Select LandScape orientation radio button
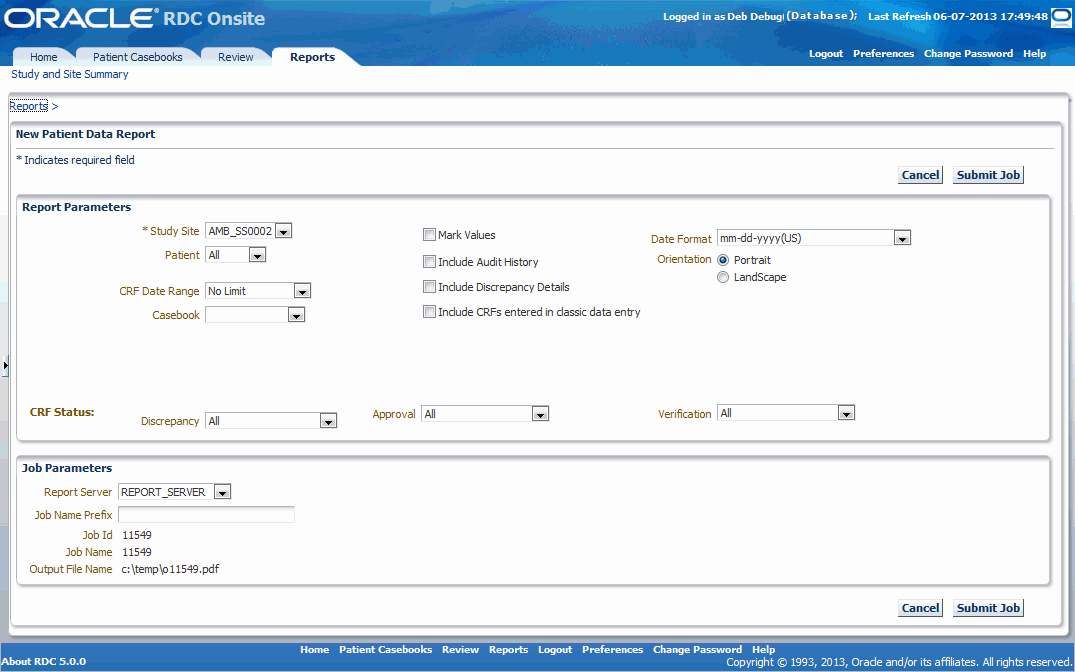Viewport: 1075px width, 672px height. point(723,277)
